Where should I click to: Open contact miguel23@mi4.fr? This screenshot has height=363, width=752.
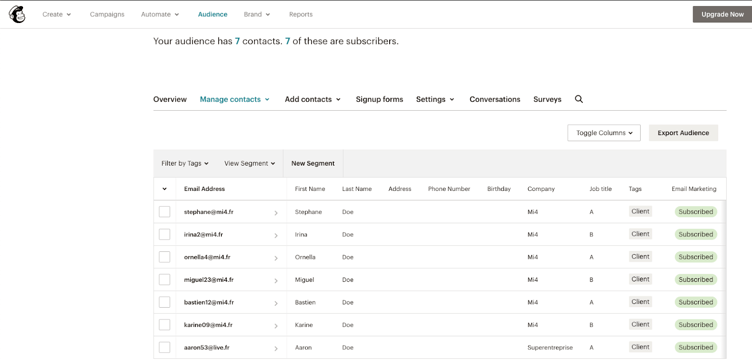point(209,280)
